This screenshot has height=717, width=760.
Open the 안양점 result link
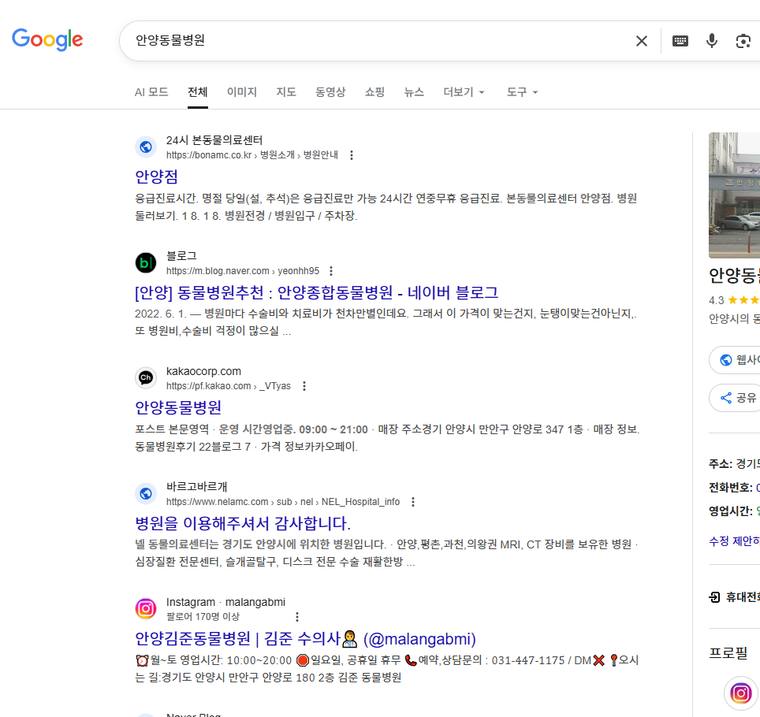point(157,176)
